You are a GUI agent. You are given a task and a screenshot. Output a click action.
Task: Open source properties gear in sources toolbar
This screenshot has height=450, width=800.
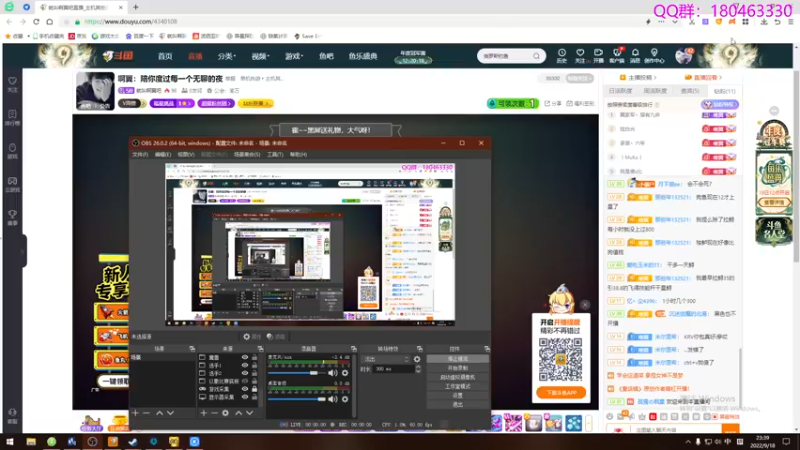[226, 413]
